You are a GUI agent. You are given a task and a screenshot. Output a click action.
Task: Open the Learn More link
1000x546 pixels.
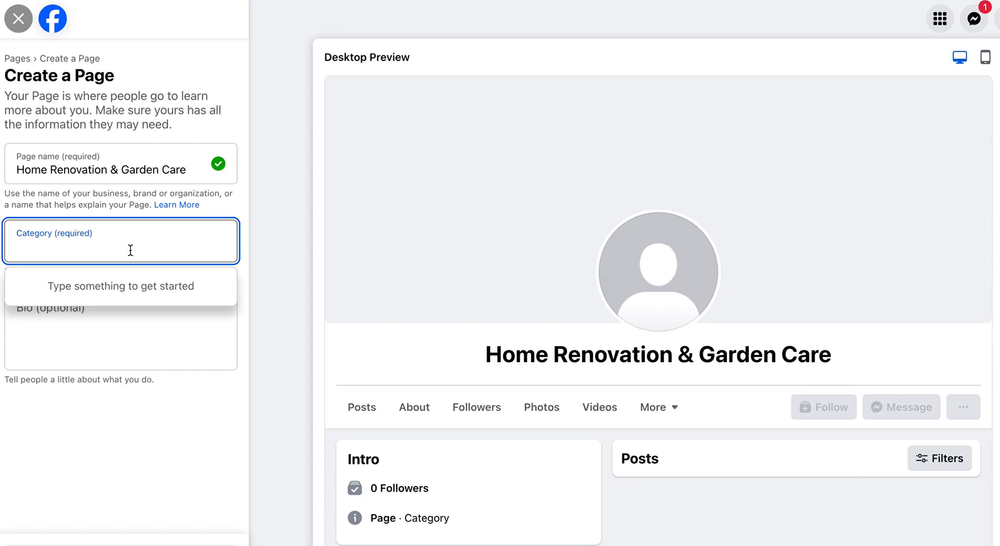[176, 205]
